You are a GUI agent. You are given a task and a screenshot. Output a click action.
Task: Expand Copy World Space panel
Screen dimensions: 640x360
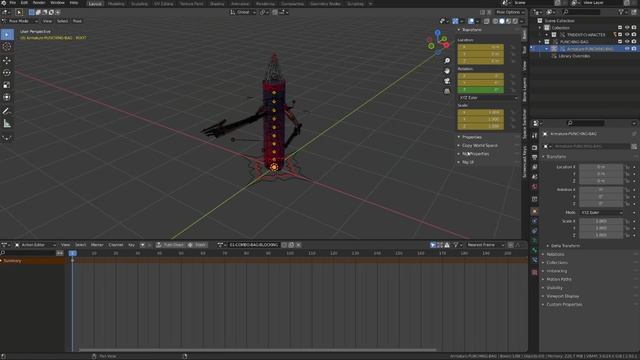click(480, 146)
